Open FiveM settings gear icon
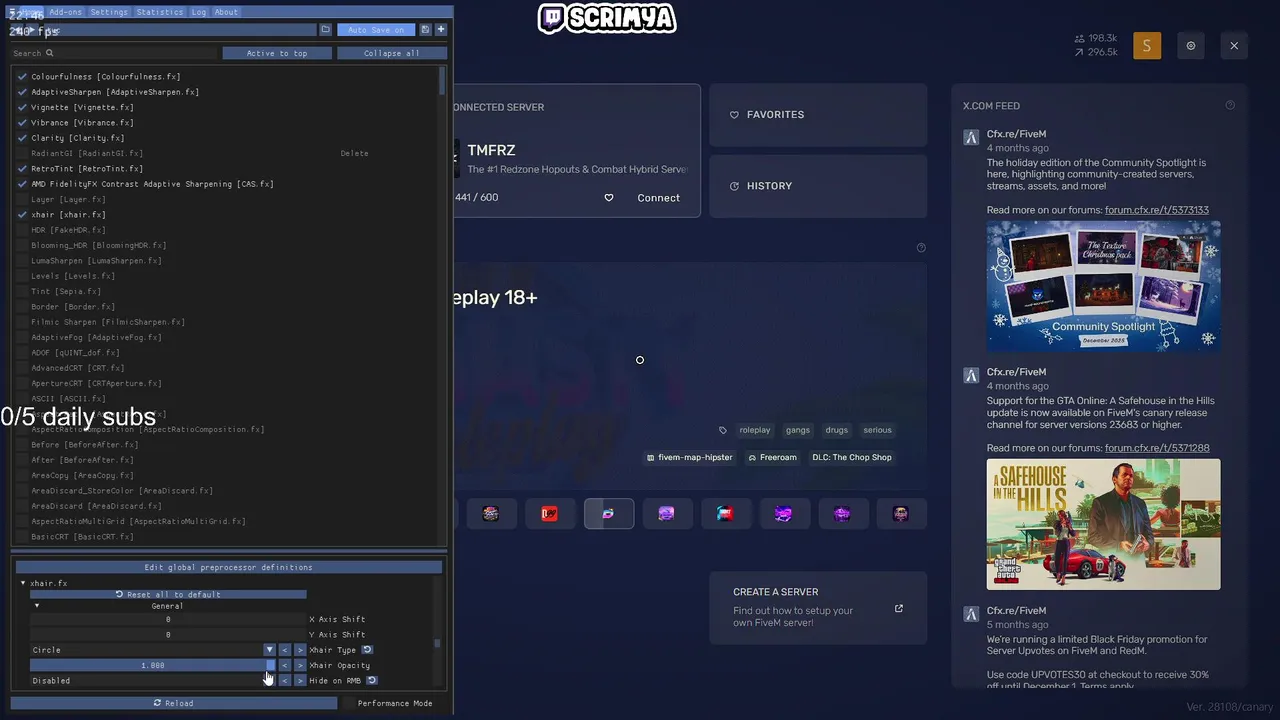This screenshot has height=720, width=1280. tap(1191, 46)
